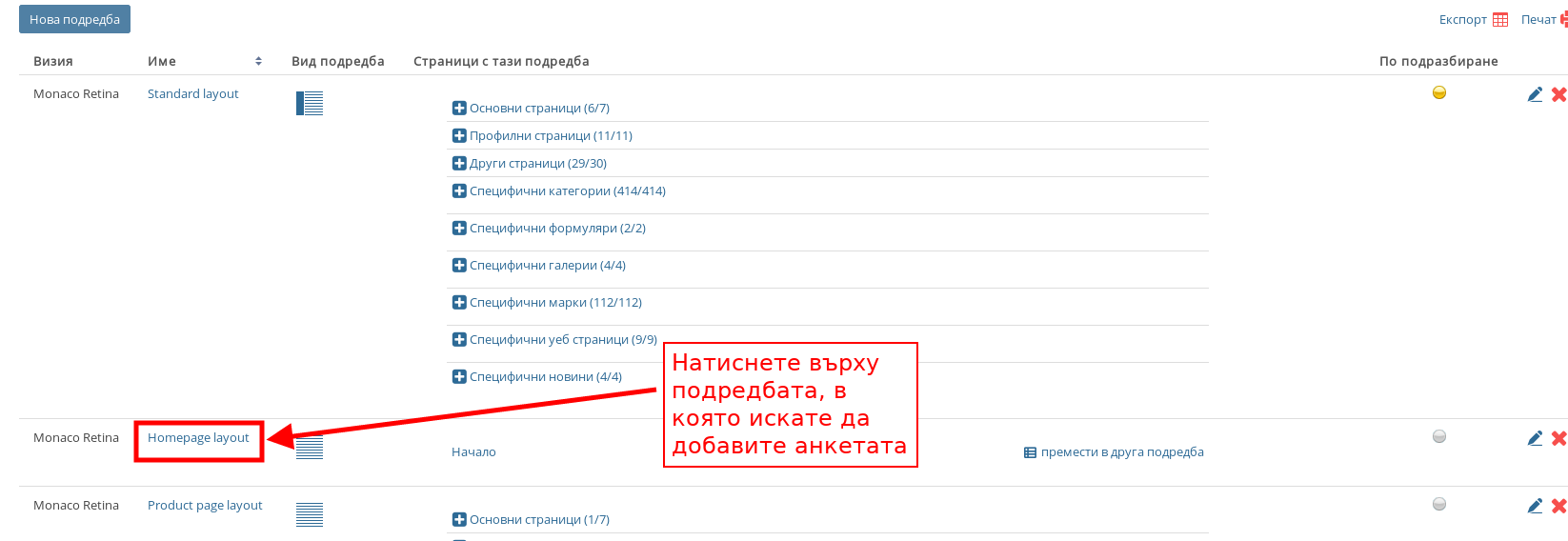1568x541 pixels.
Task: Expand Специфични категории (414/414) list
Action: pos(459,191)
